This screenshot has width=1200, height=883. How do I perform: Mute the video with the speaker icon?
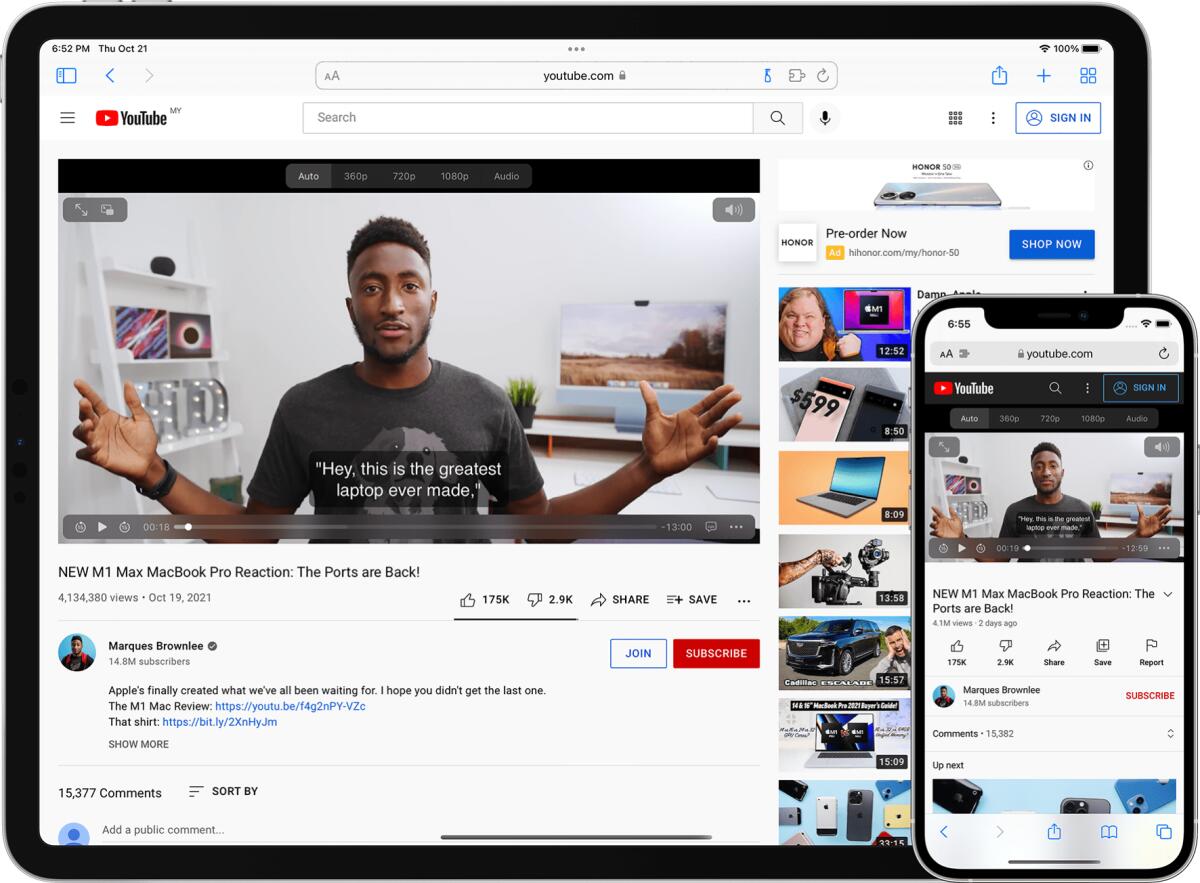coord(733,209)
